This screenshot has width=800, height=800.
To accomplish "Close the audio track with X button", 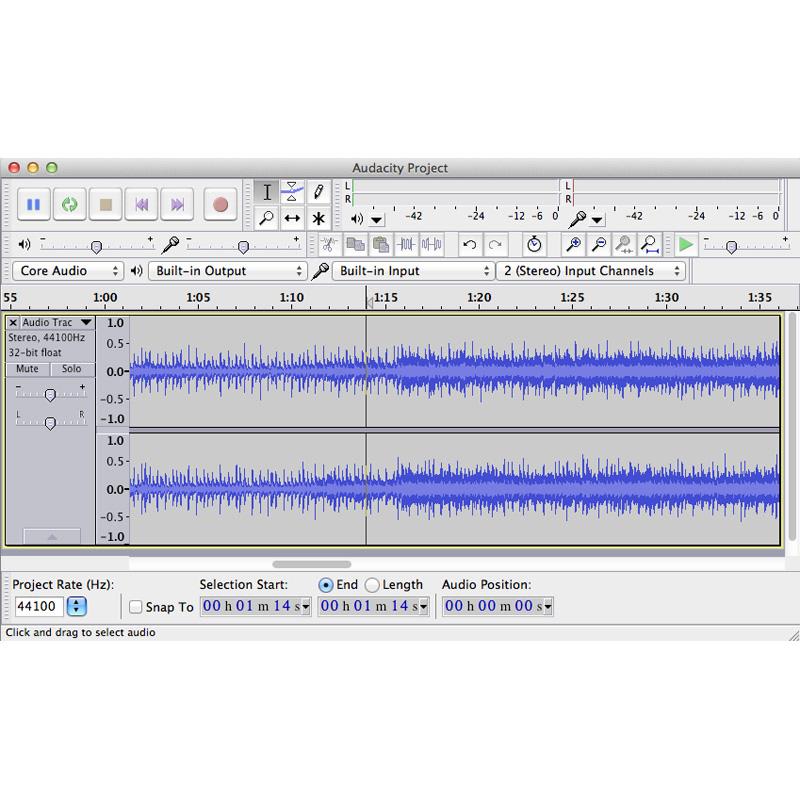I will (x=13, y=322).
